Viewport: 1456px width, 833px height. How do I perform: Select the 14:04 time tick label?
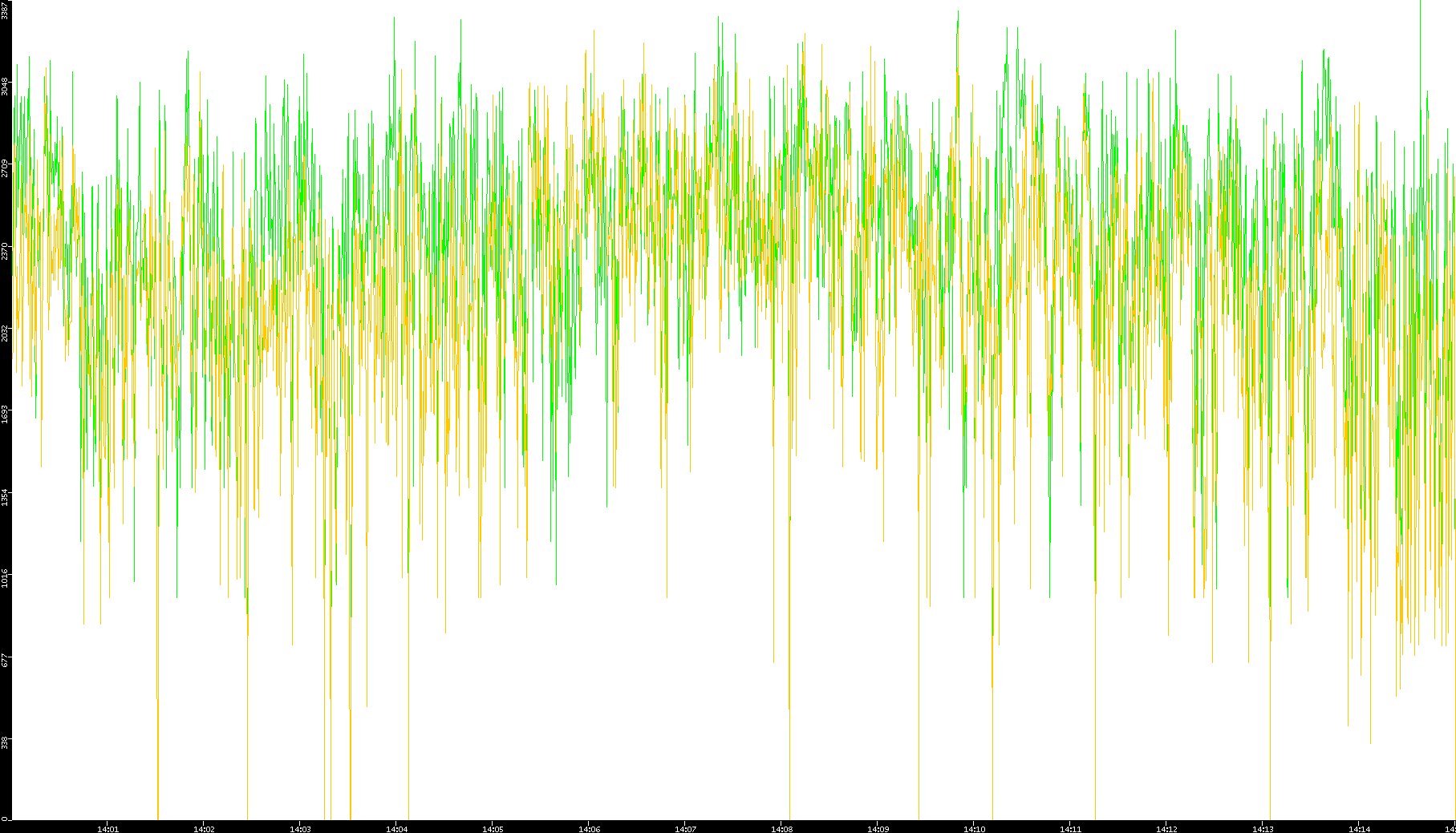(397, 829)
